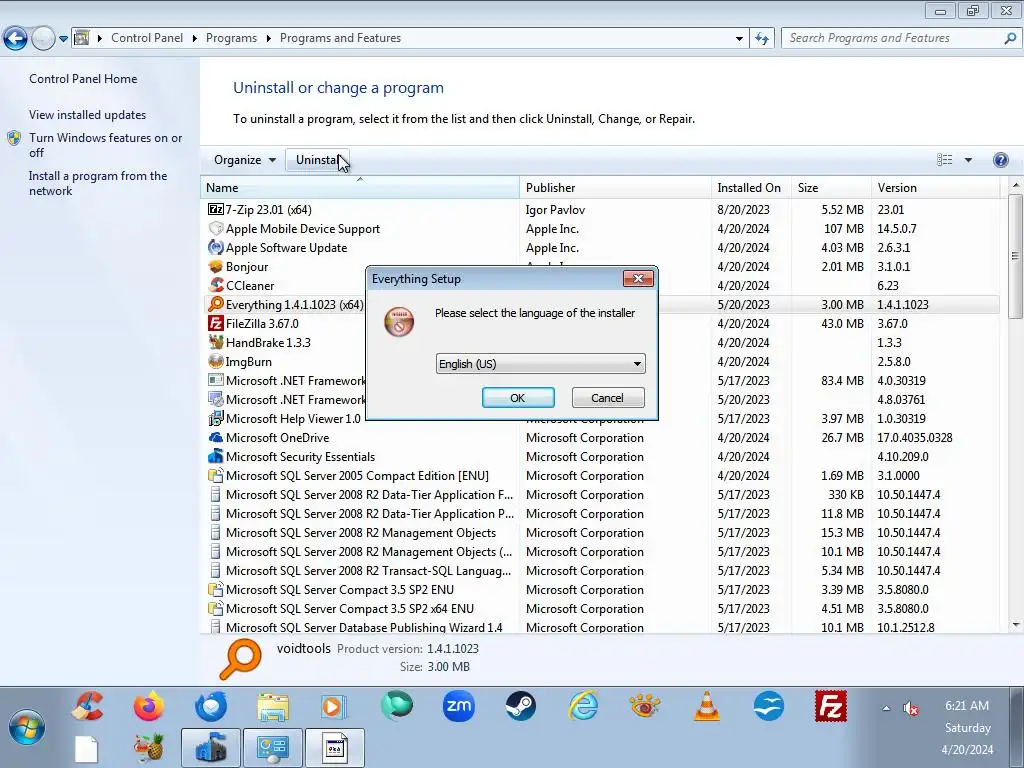
Task: Select the Bonjour program icon
Action: [x=216, y=266]
